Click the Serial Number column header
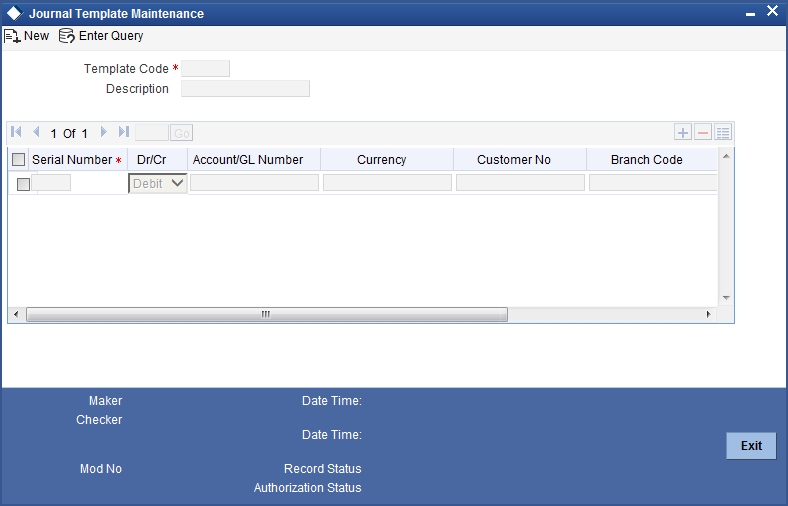 click(77, 160)
